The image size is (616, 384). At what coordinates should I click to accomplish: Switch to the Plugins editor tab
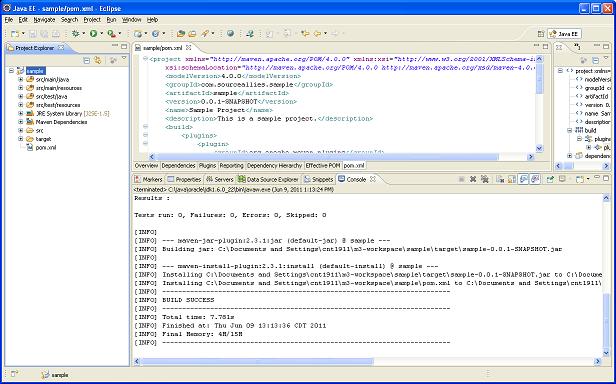pos(207,166)
